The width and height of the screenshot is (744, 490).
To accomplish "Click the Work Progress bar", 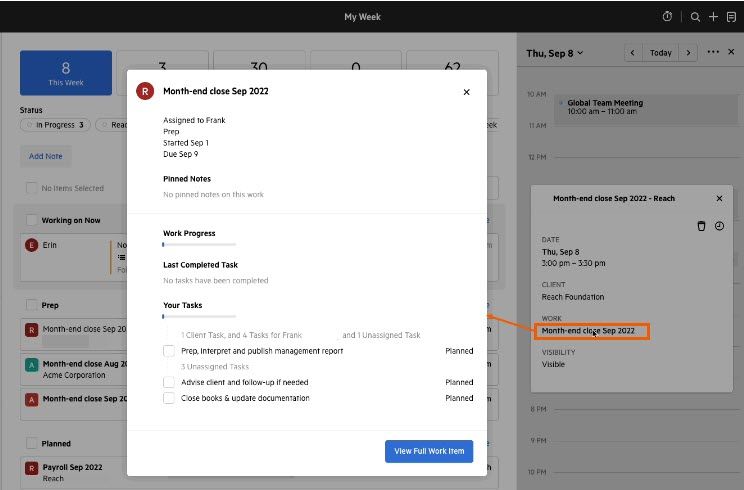I will pos(199,244).
